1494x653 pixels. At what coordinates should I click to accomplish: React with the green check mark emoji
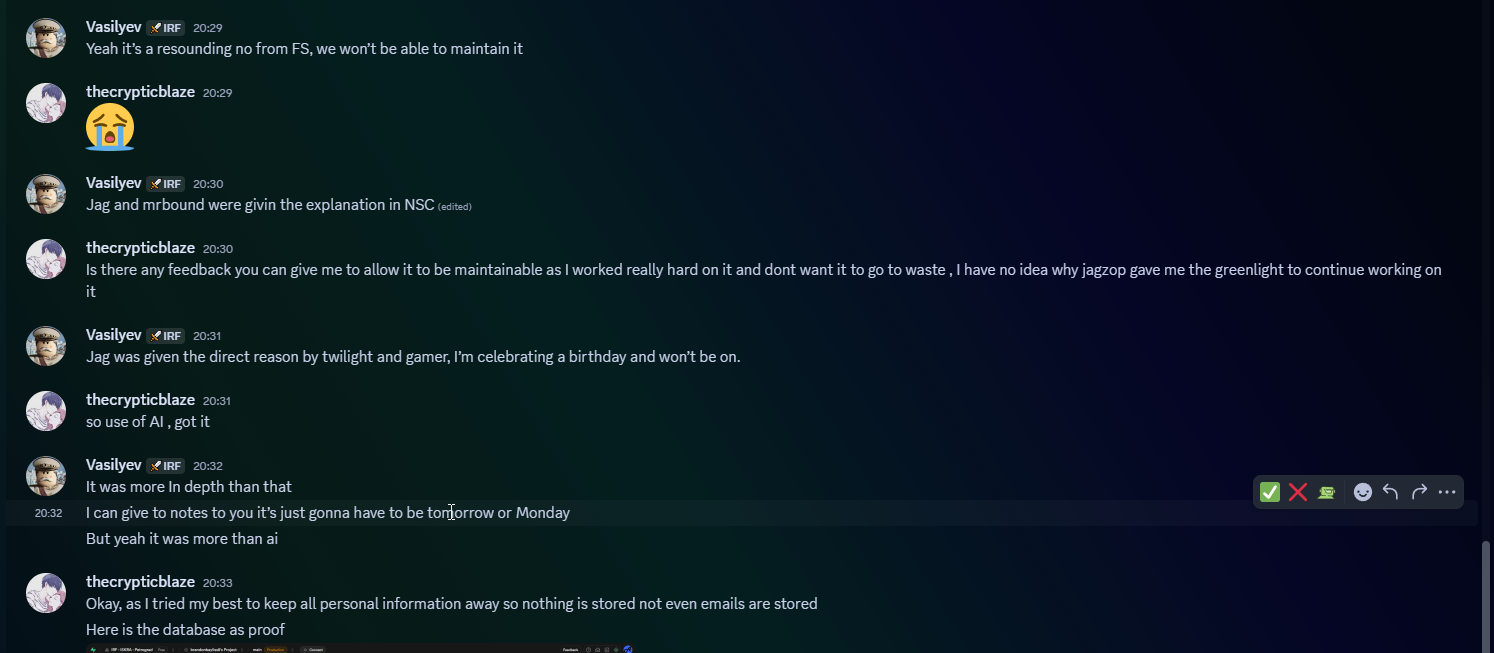click(1270, 492)
